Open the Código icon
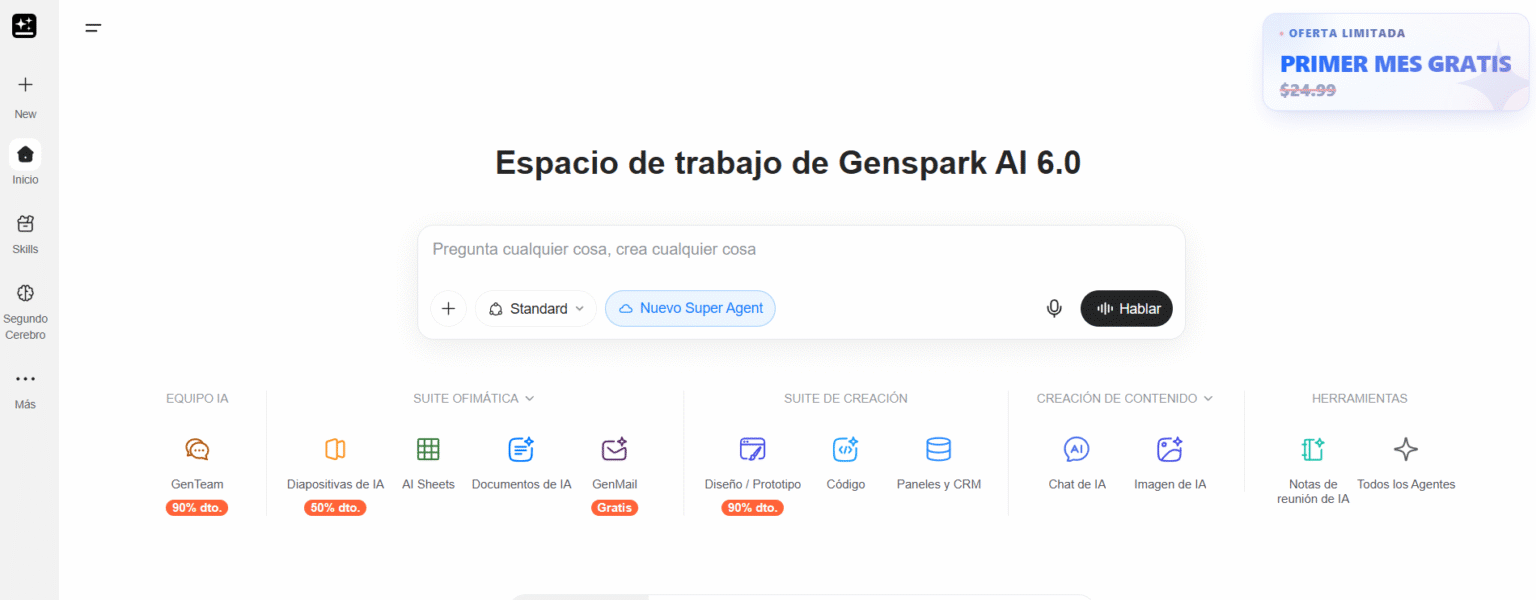The image size is (1536, 600). pos(845,449)
